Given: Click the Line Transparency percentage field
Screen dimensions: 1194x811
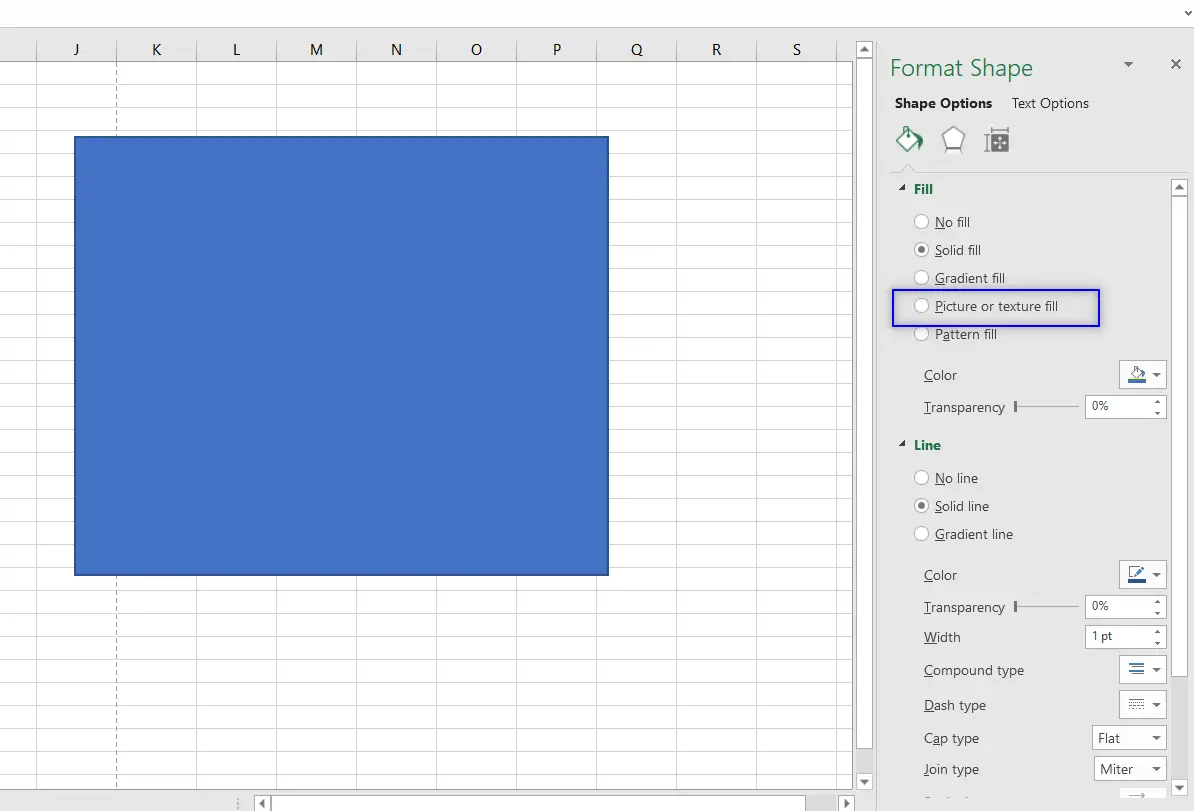Looking at the screenshot, I should 1118,607.
